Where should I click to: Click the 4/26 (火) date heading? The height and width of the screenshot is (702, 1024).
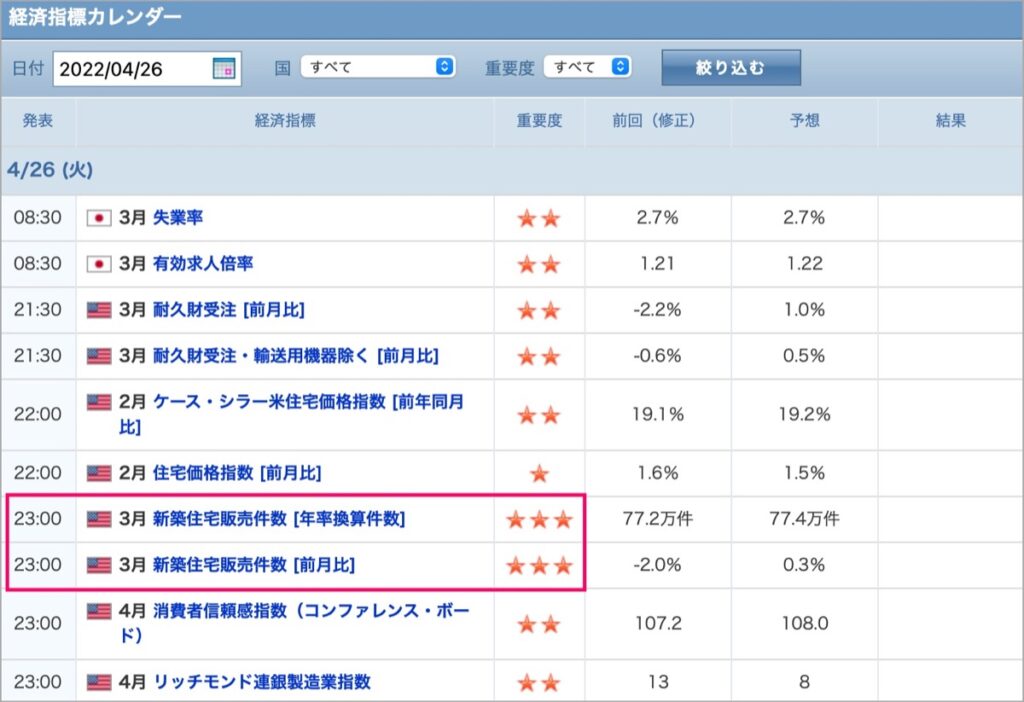[50, 170]
